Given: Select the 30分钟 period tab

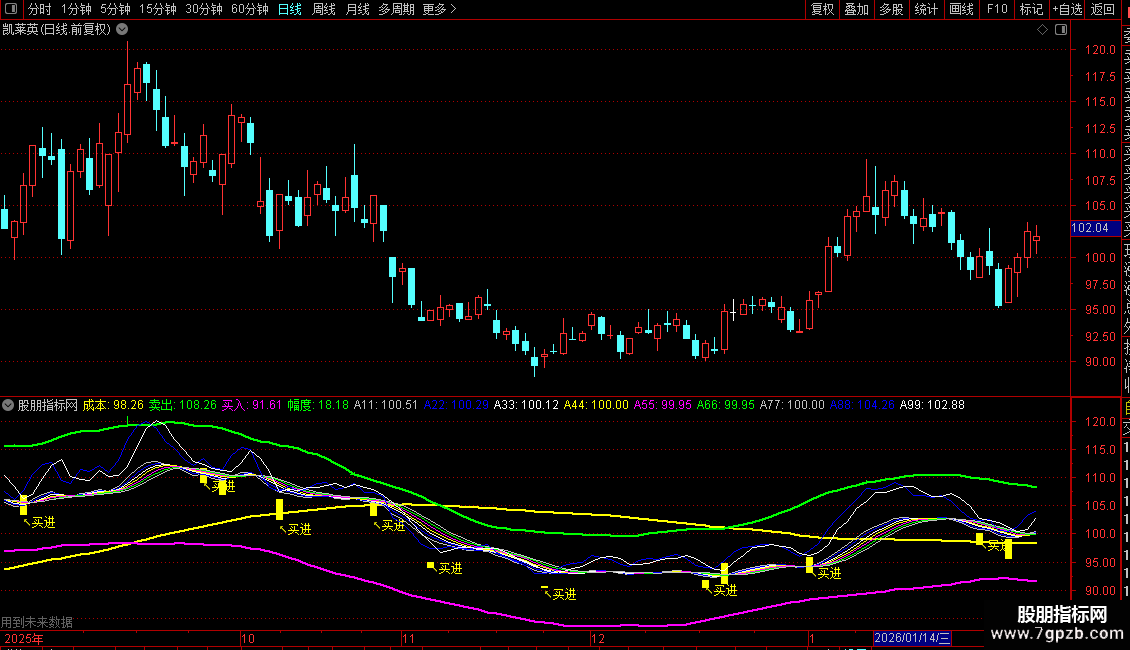Looking at the screenshot, I should click(204, 9).
